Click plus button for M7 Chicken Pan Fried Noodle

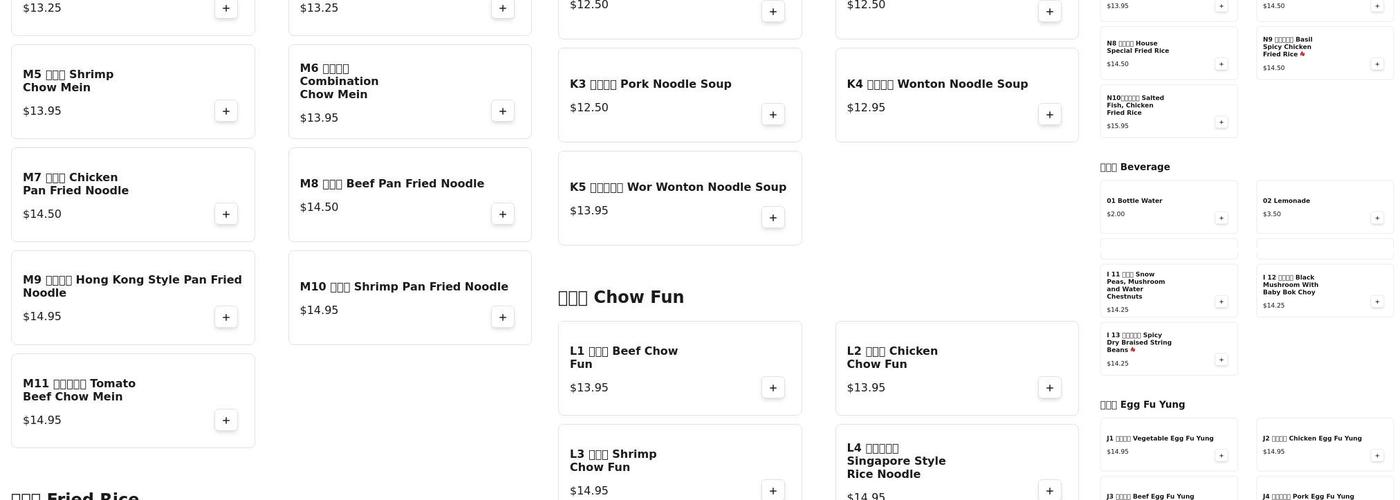pyautogui.click(x=226, y=214)
